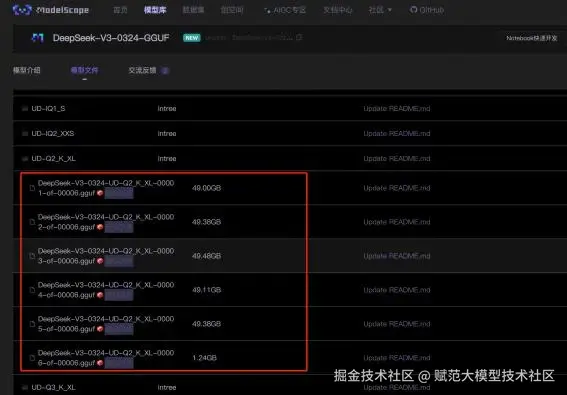
Task: Switch to the 模型介绍 tab
Action: click(x=27, y=70)
